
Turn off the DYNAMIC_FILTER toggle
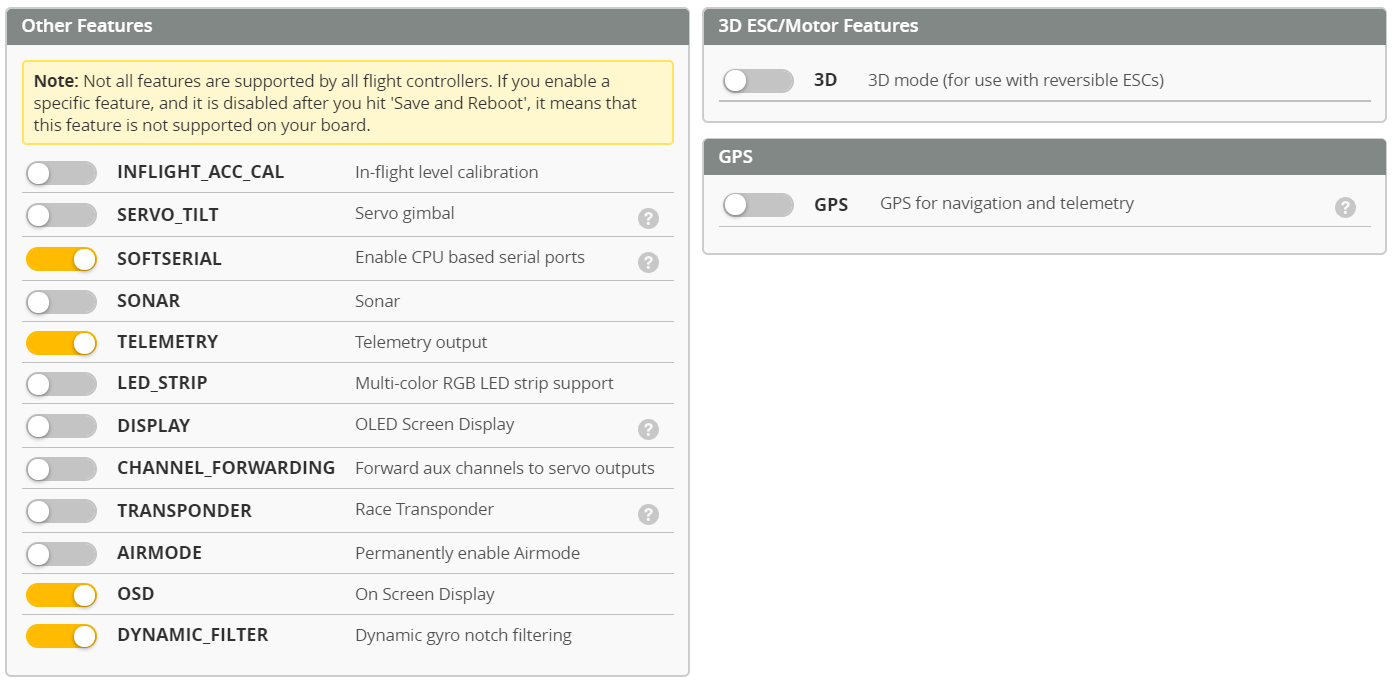pyautogui.click(x=61, y=636)
